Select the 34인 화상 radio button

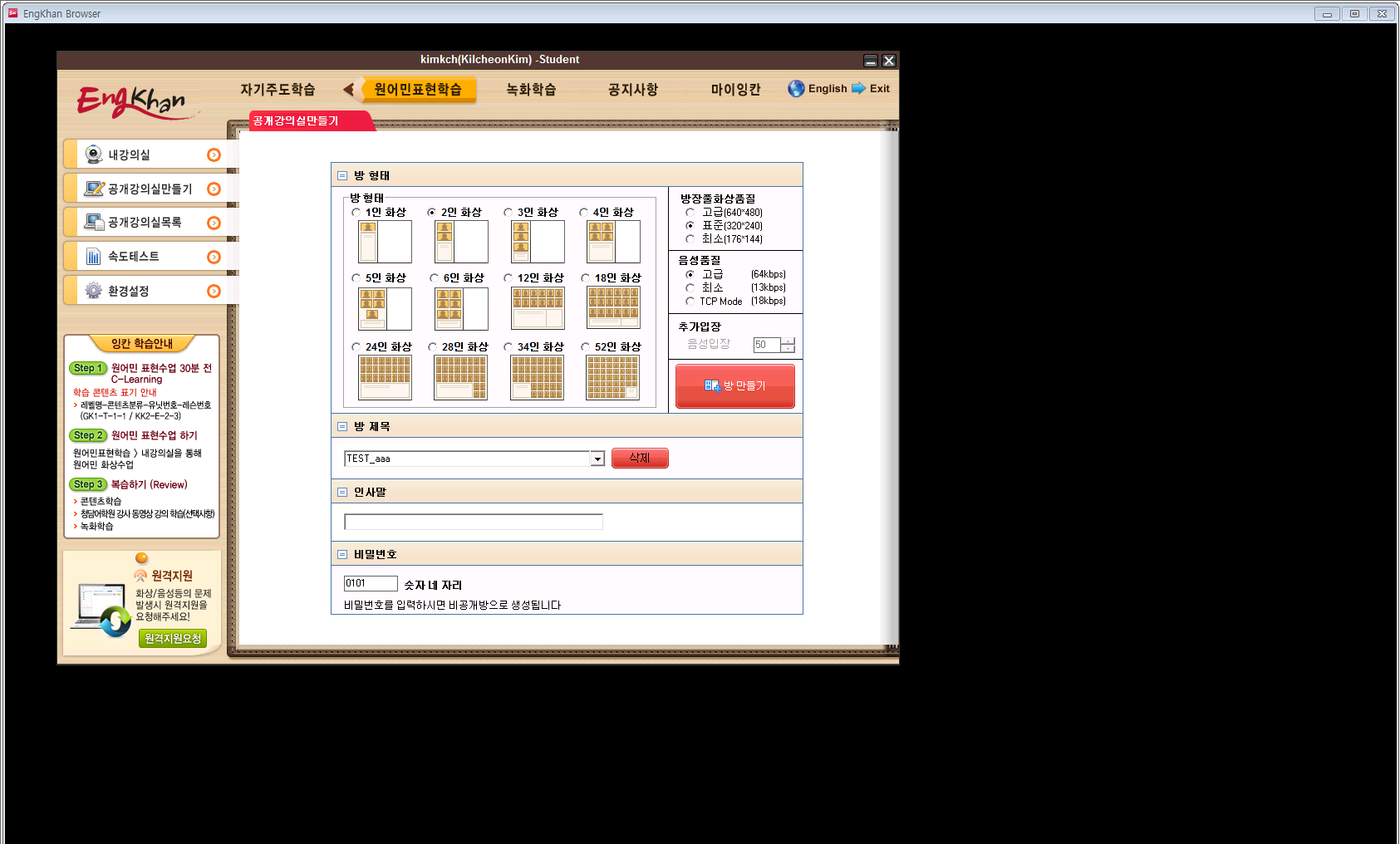pyautogui.click(x=508, y=346)
